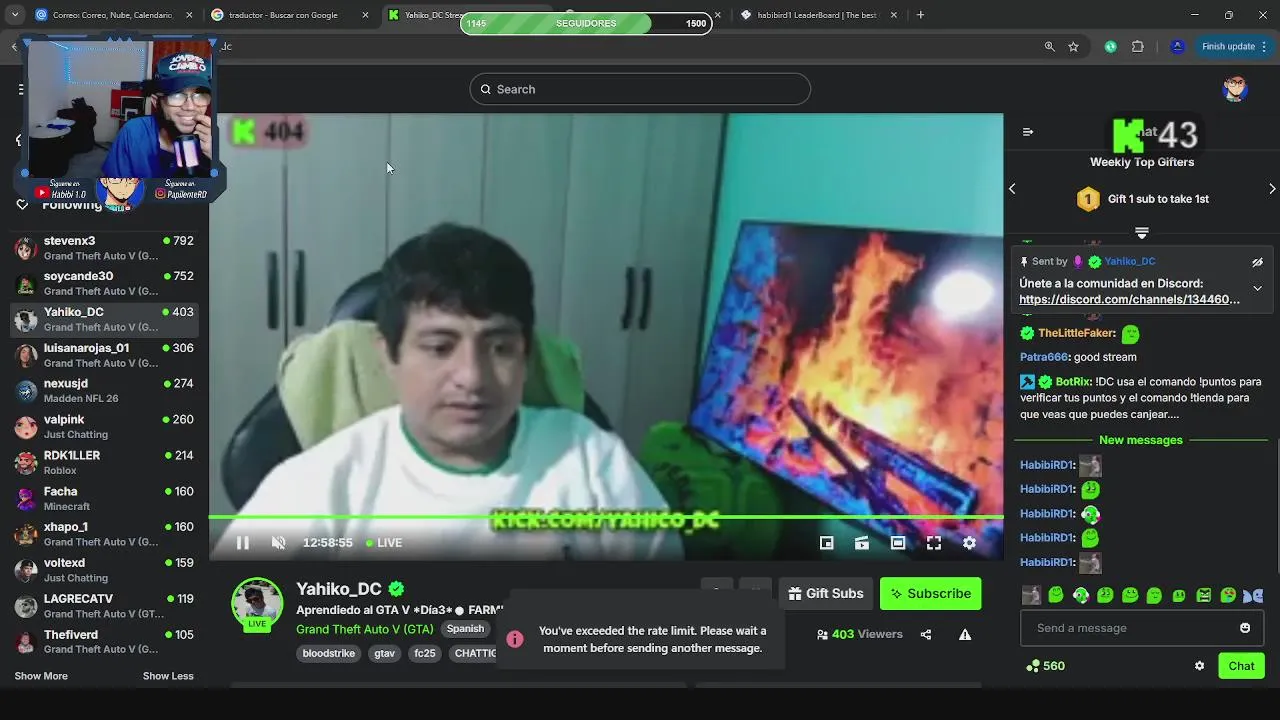The width and height of the screenshot is (1280, 720).
Task: Collapse the chat panel icon
Action: pos(1028,132)
